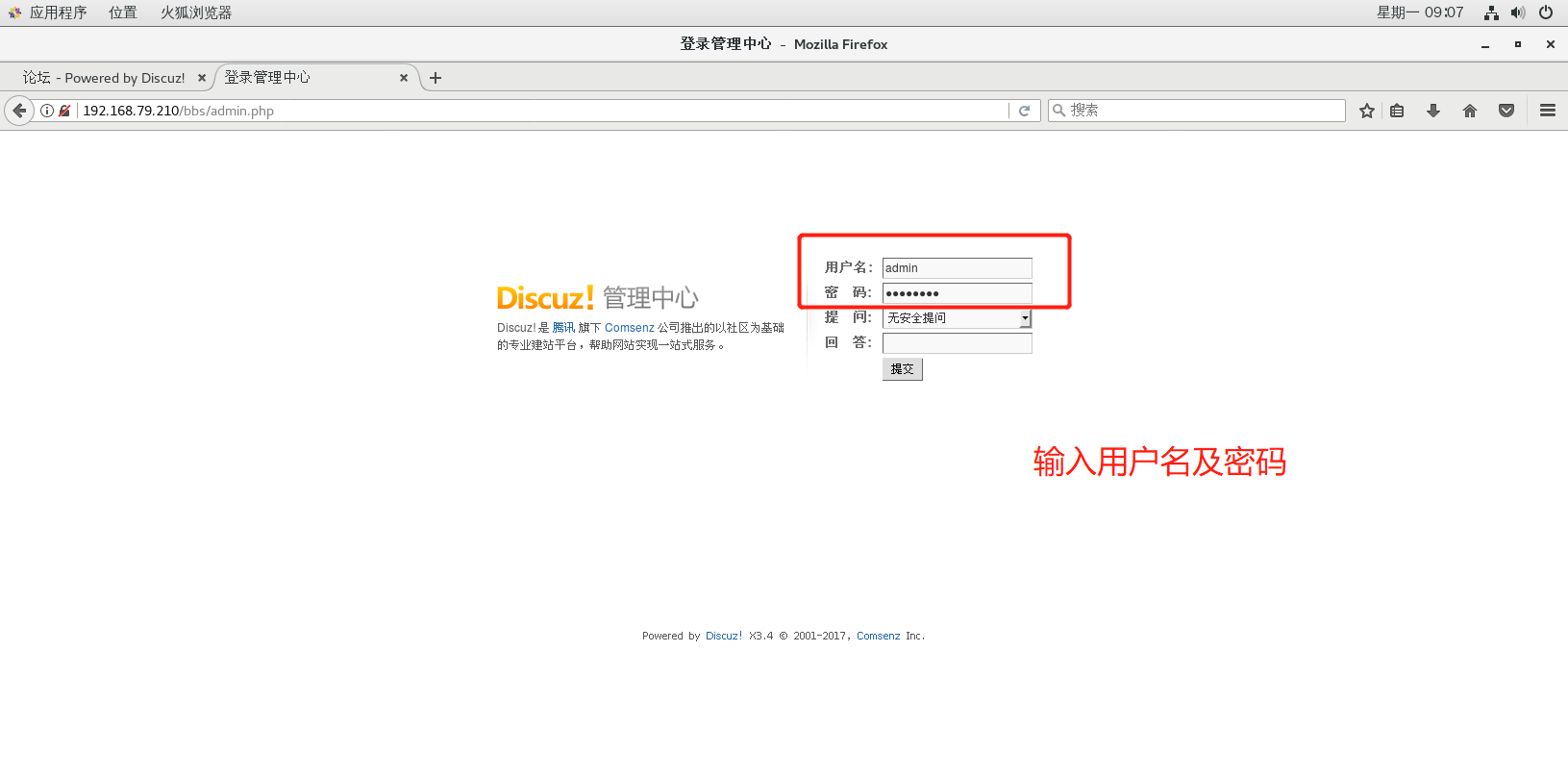Go to the Firefox home icon
This screenshot has width=1568, height=777.
point(1469,111)
